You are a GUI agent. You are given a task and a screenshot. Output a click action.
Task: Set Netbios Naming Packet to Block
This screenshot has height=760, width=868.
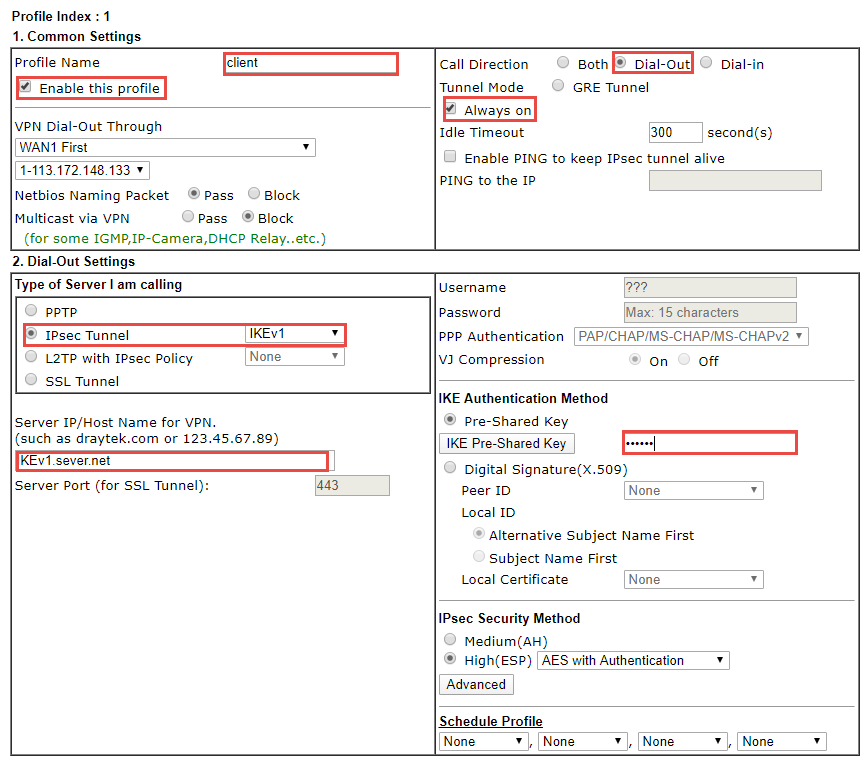tap(254, 194)
